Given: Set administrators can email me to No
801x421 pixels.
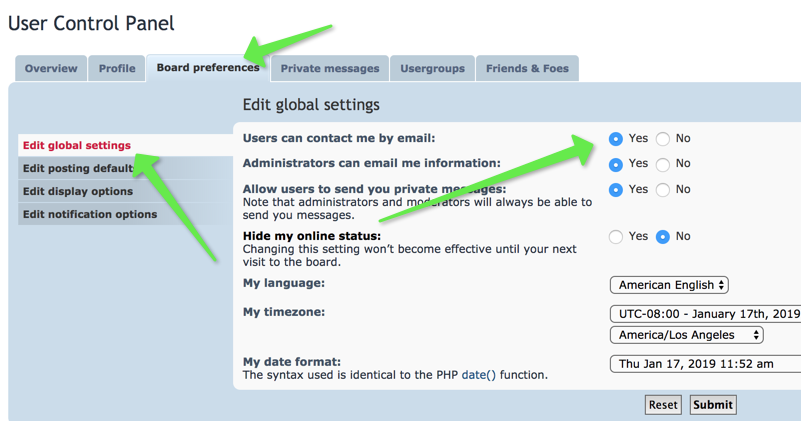Looking at the screenshot, I should [x=663, y=164].
